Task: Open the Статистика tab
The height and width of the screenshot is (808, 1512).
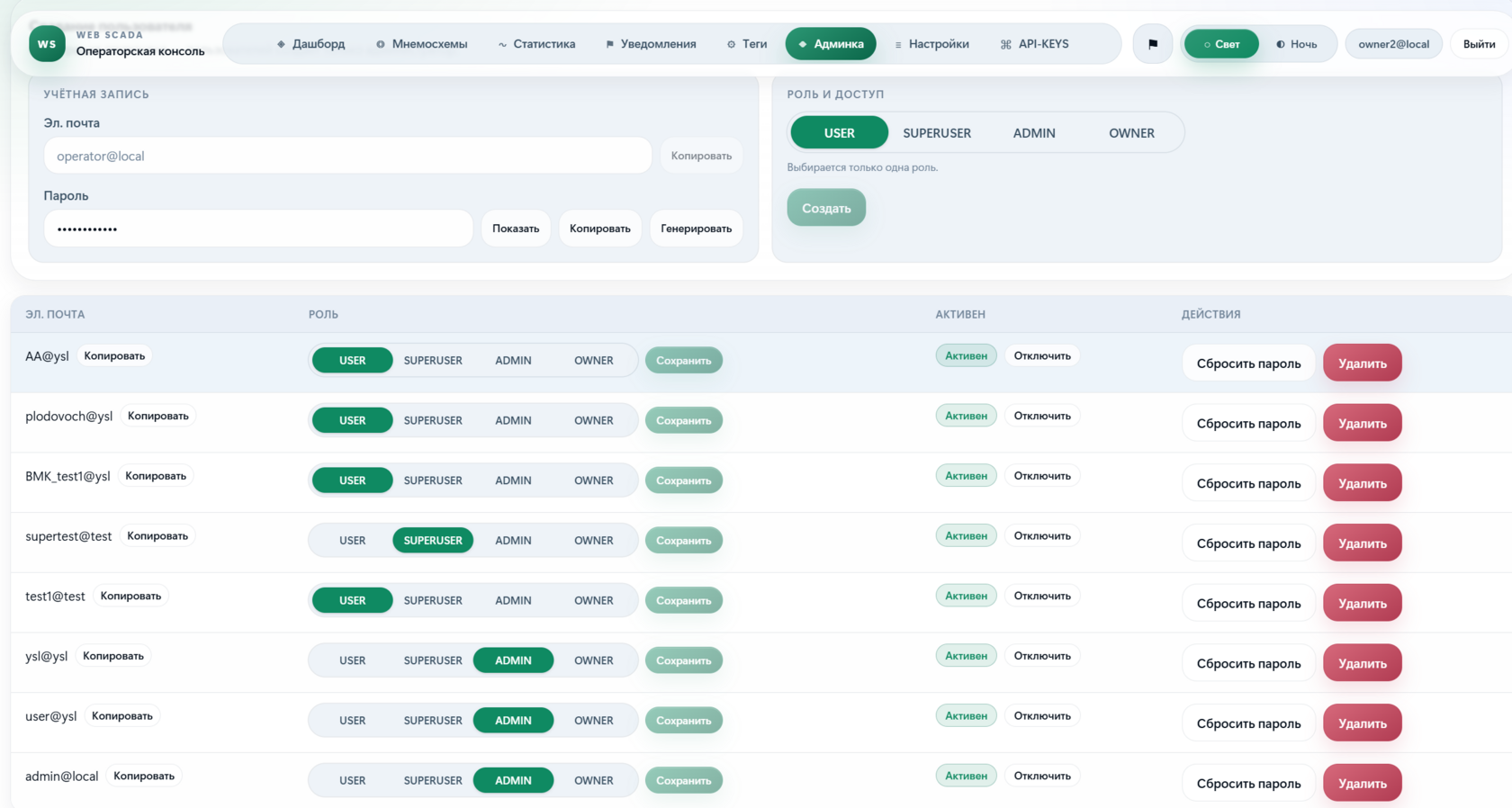Action: [x=536, y=44]
